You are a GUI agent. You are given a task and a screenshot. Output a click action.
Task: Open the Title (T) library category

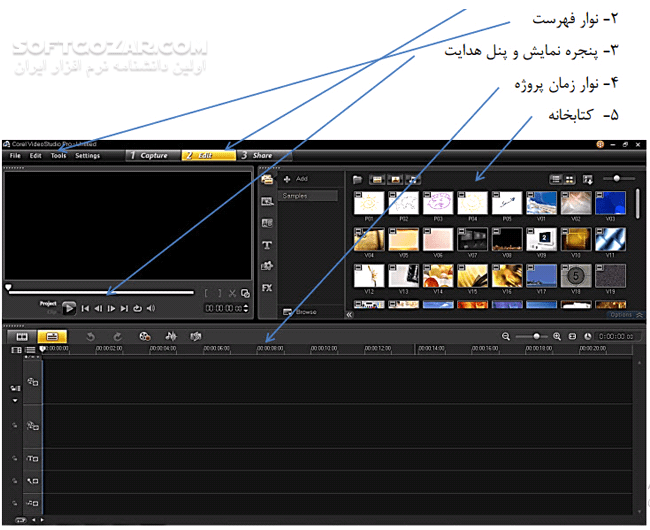[x=267, y=245]
